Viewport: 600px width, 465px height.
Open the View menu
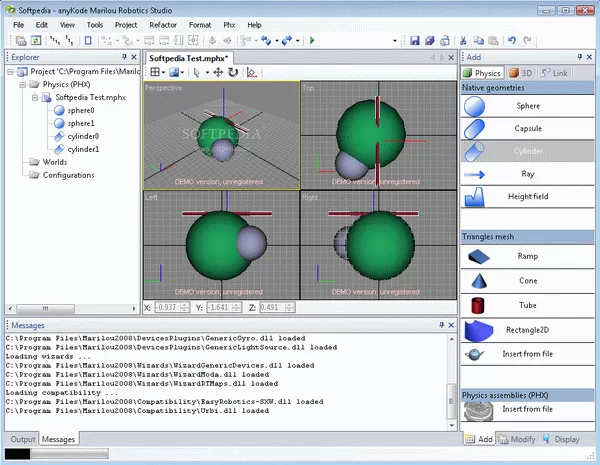pyautogui.click(x=67, y=25)
